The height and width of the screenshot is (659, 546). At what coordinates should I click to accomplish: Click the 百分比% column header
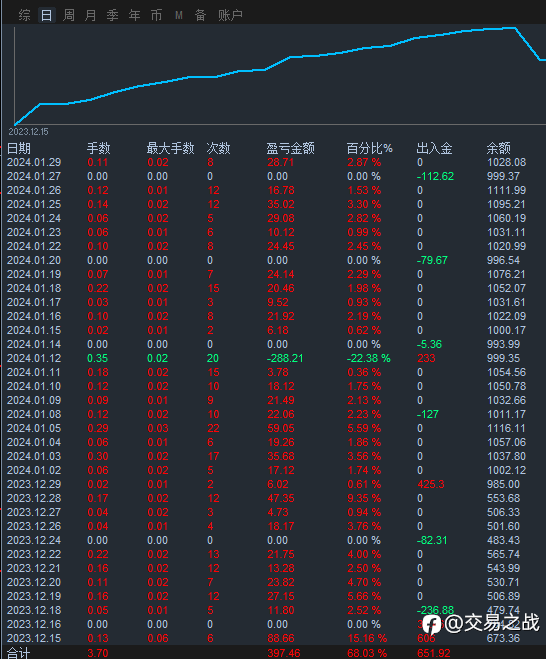(369, 148)
